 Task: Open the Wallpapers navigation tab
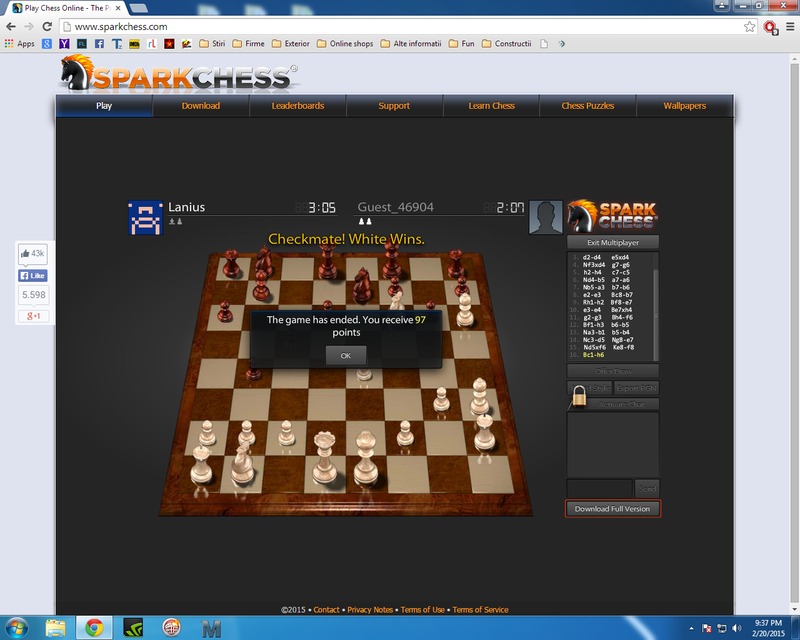[685, 106]
